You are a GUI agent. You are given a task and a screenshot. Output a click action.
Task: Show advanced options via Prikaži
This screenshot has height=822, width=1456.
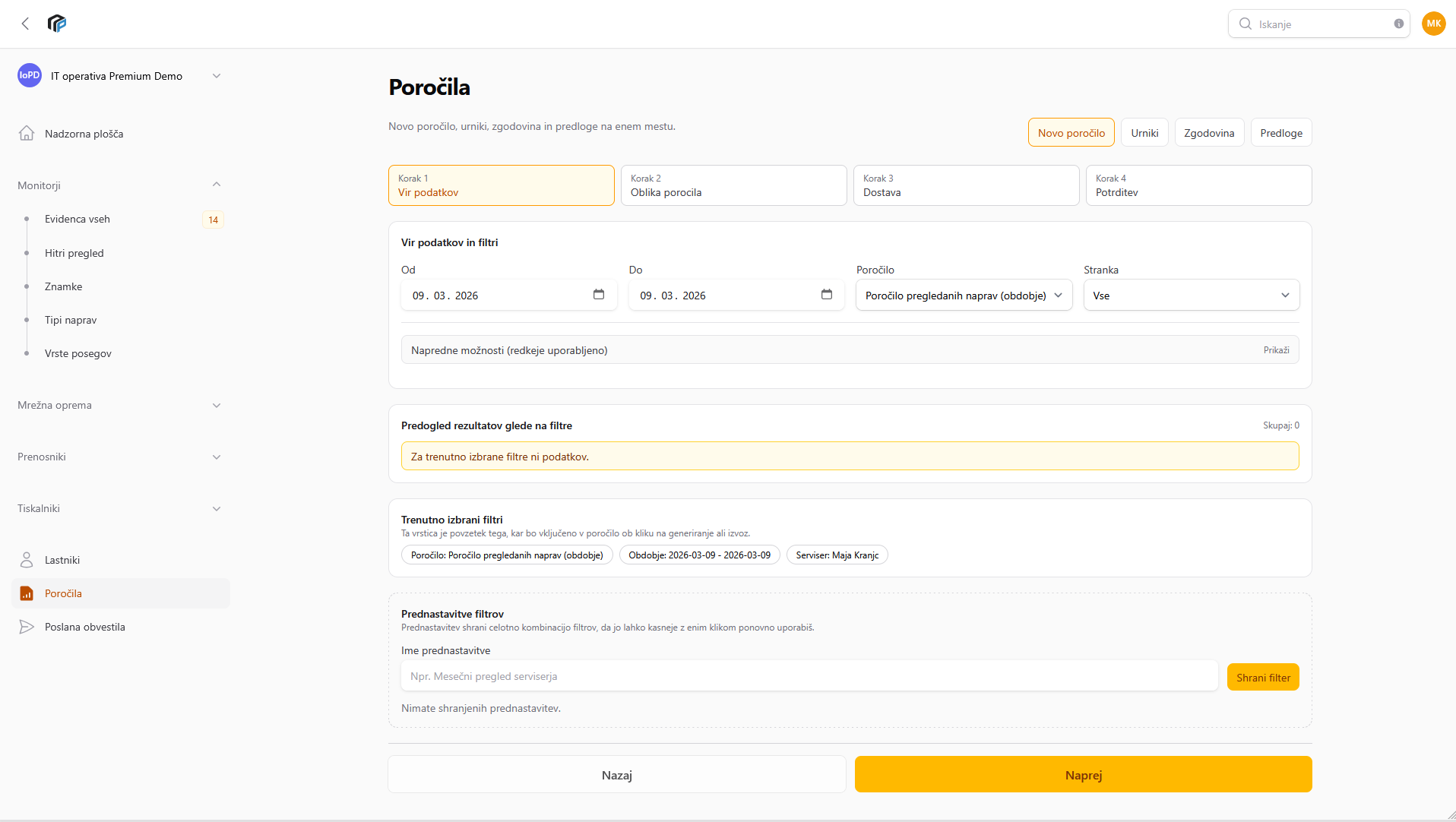(1276, 350)
